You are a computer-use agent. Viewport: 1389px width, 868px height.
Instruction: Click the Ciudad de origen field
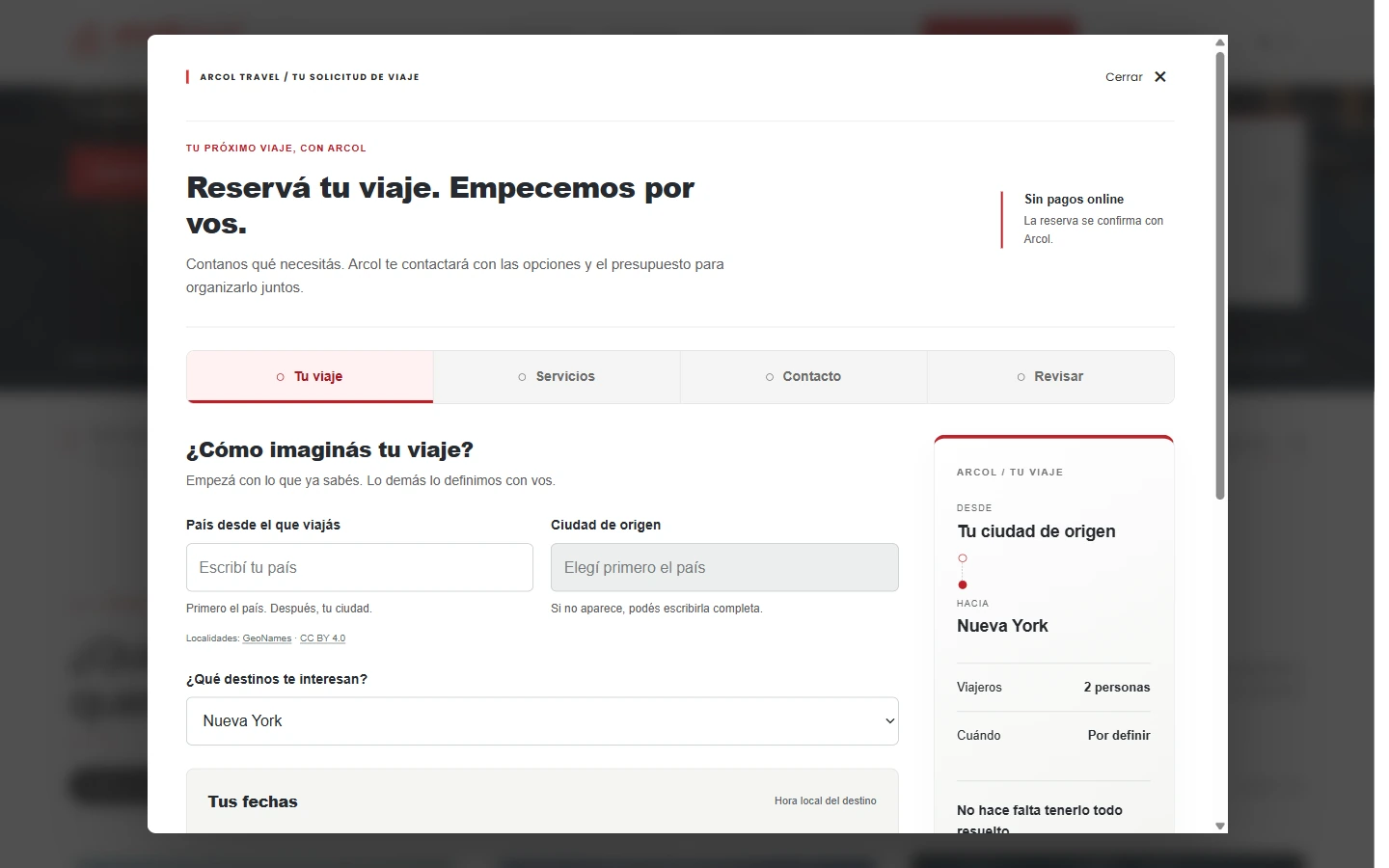click(724, 567)
